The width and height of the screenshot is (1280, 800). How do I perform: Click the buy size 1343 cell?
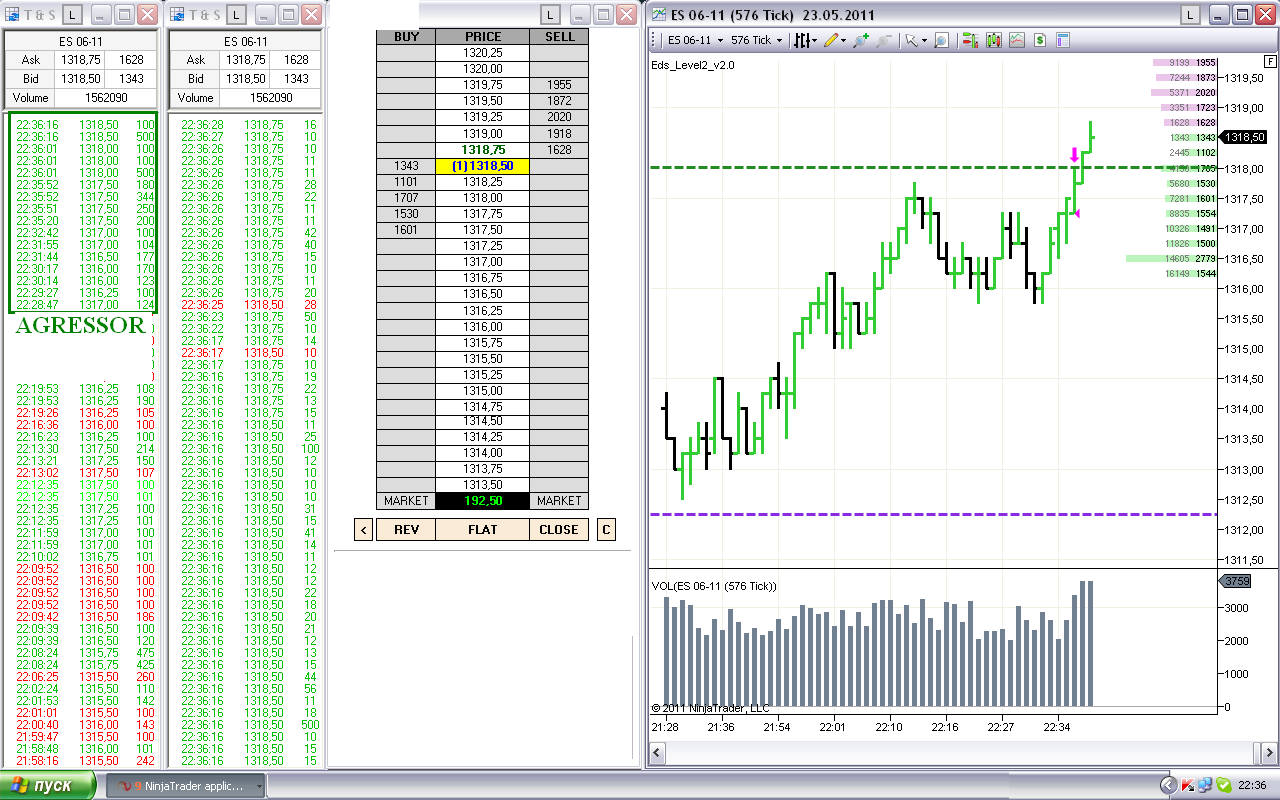[406, 165]
